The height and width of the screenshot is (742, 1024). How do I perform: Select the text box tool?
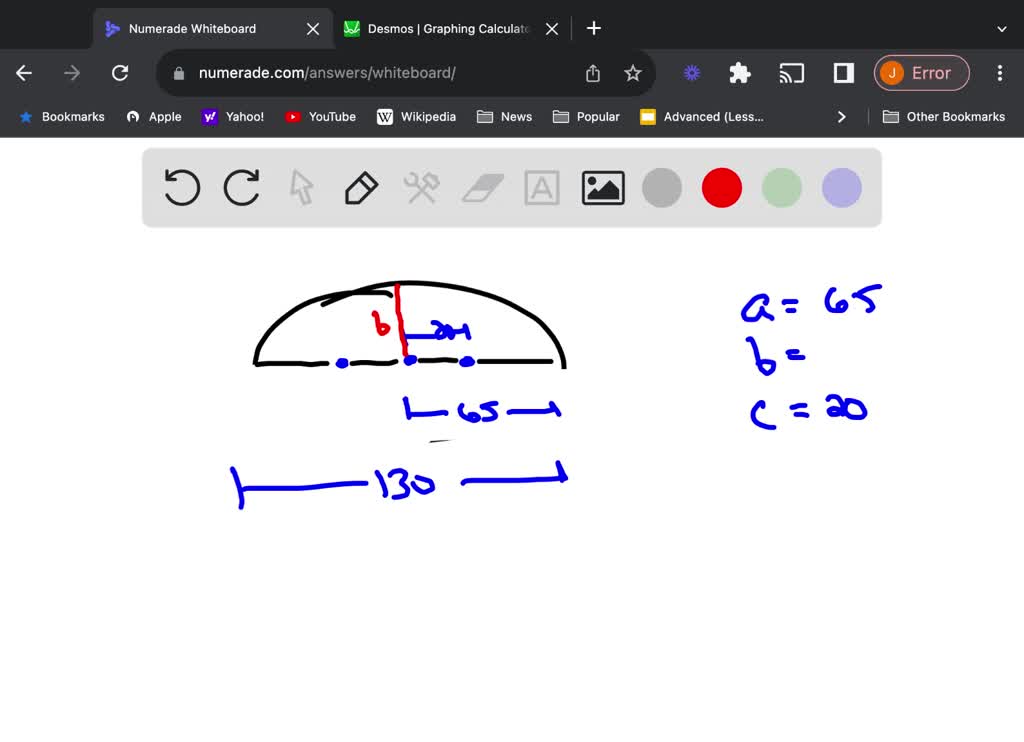542,188
